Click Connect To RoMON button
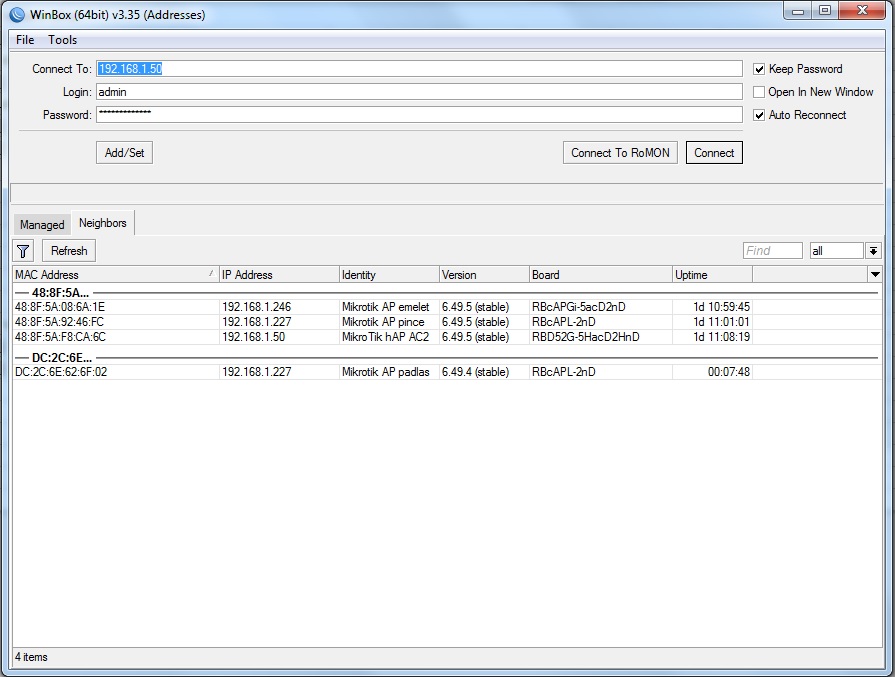This screenshot has width=895, height=677. (620, 153)
